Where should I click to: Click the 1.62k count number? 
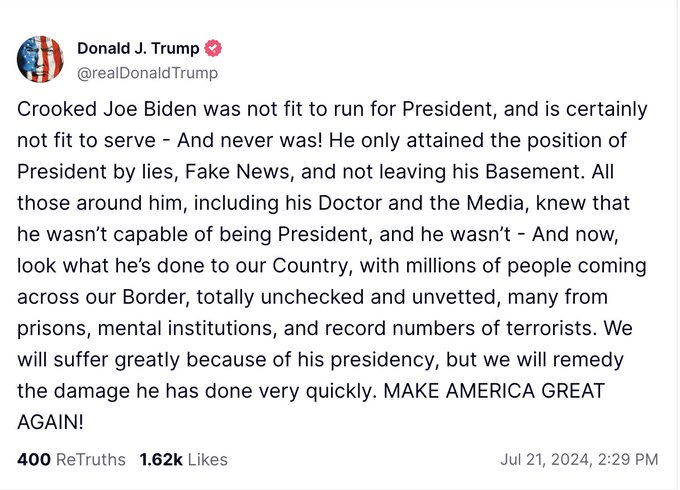(160, 460)
